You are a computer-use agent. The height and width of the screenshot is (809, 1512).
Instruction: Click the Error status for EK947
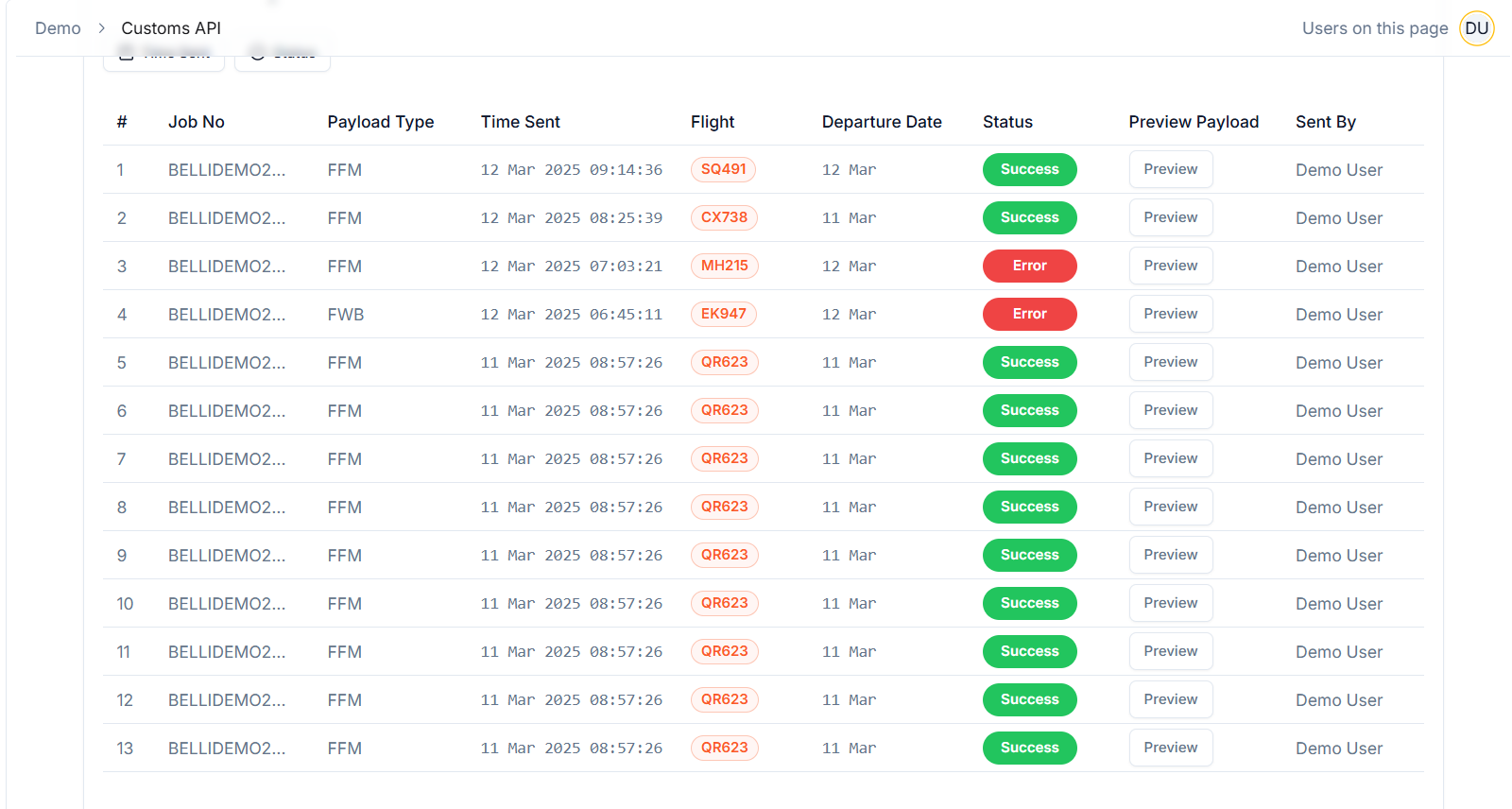pos(1029,314)
